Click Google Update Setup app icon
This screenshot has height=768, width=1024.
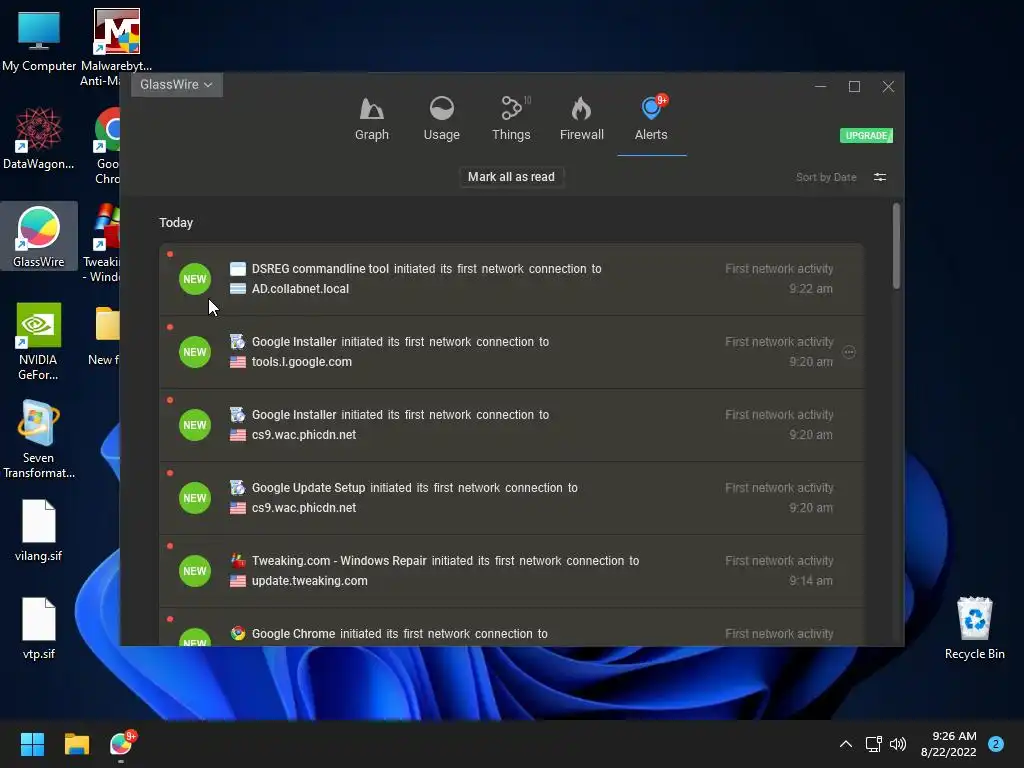click(x=238, y=488)
